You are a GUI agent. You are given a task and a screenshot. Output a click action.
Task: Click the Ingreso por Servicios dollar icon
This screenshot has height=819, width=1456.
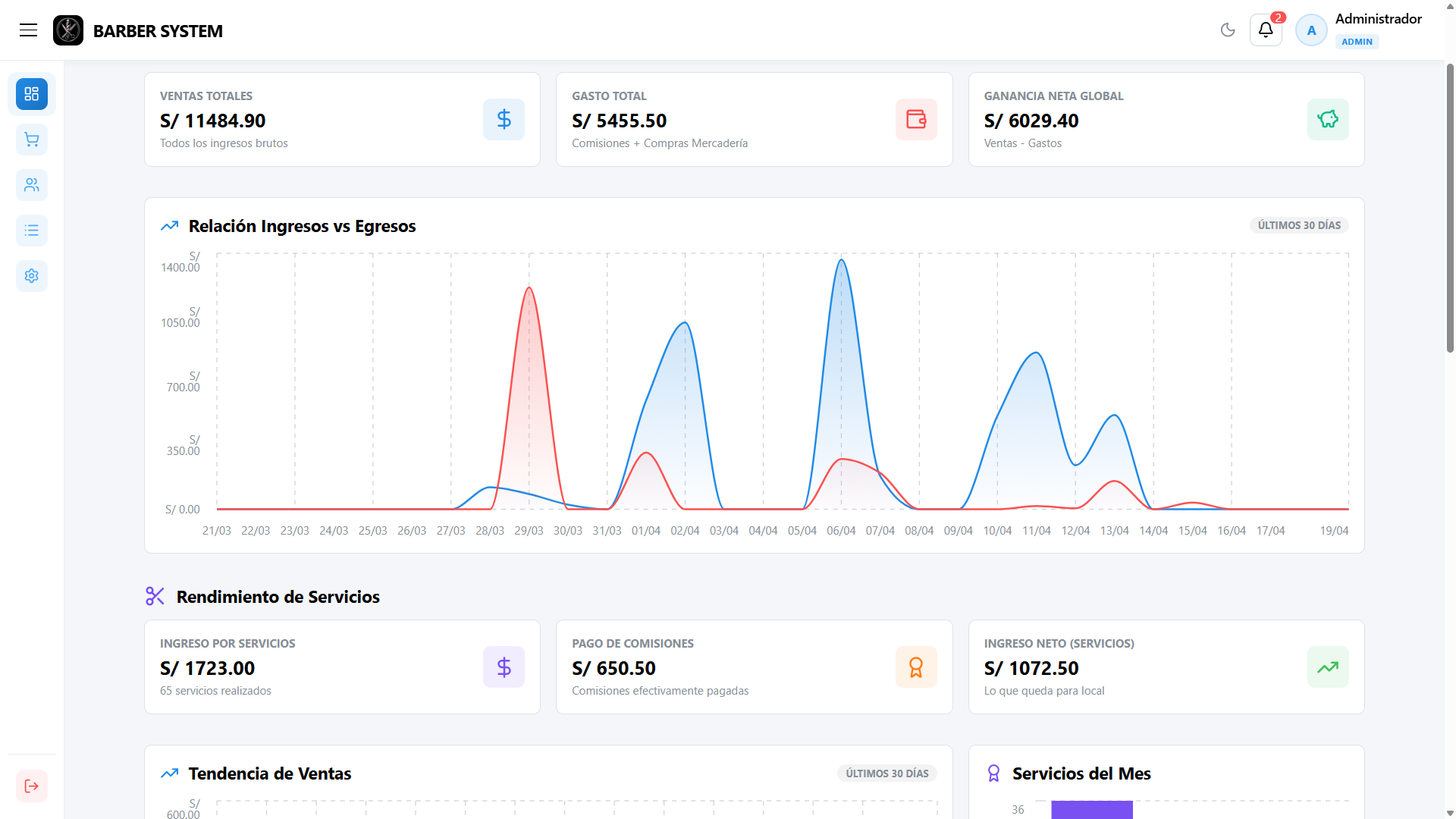pos(504,667)
